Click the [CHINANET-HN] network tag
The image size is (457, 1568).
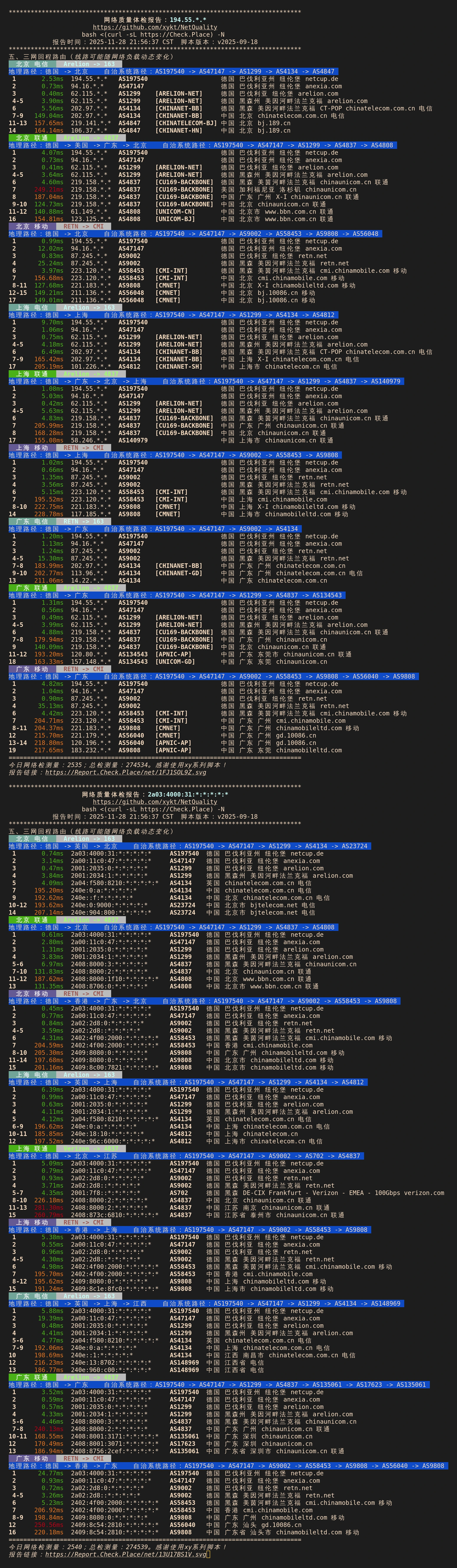pos(178,130)
